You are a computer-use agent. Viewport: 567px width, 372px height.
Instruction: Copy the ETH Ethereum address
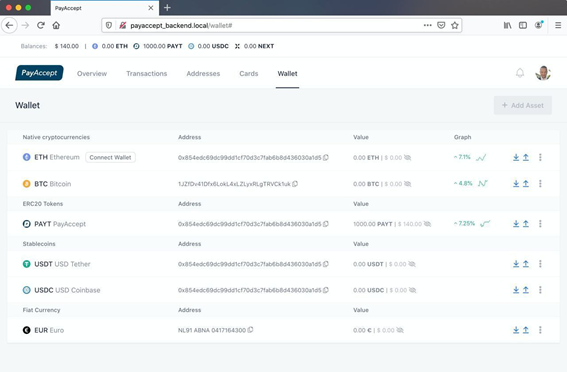326,157
